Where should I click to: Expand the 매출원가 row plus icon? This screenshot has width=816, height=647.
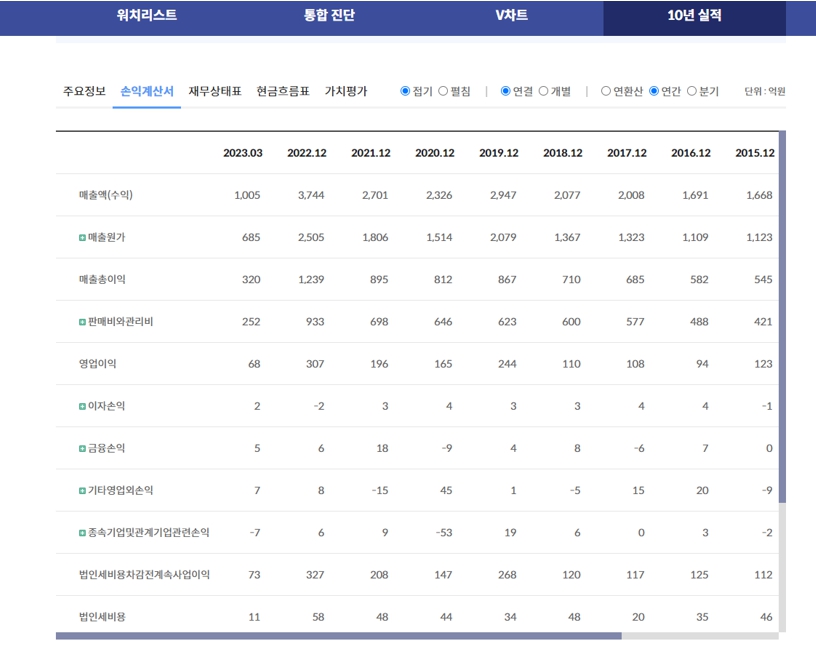[82, 237]
